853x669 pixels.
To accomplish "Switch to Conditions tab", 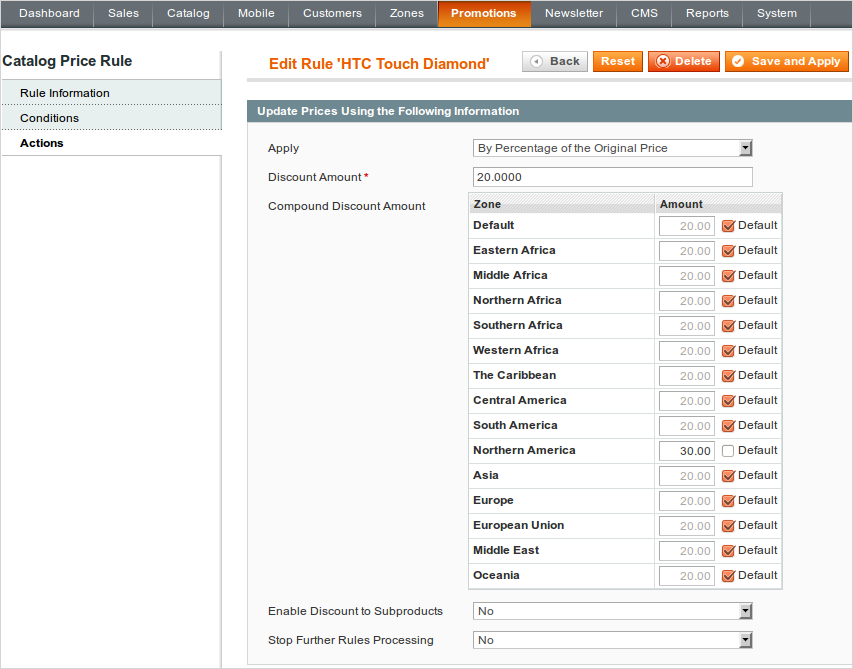I will [x=112, y=117].
